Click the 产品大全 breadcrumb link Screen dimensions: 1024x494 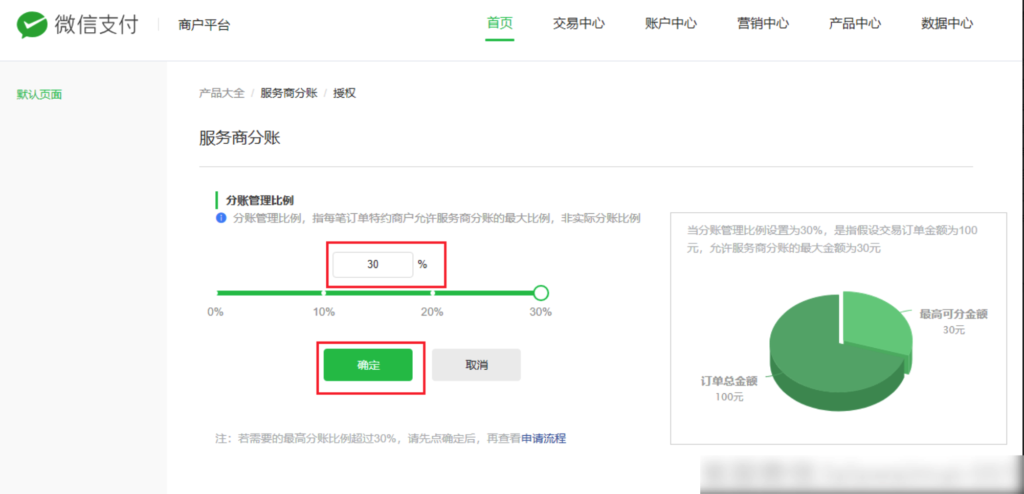221,93
